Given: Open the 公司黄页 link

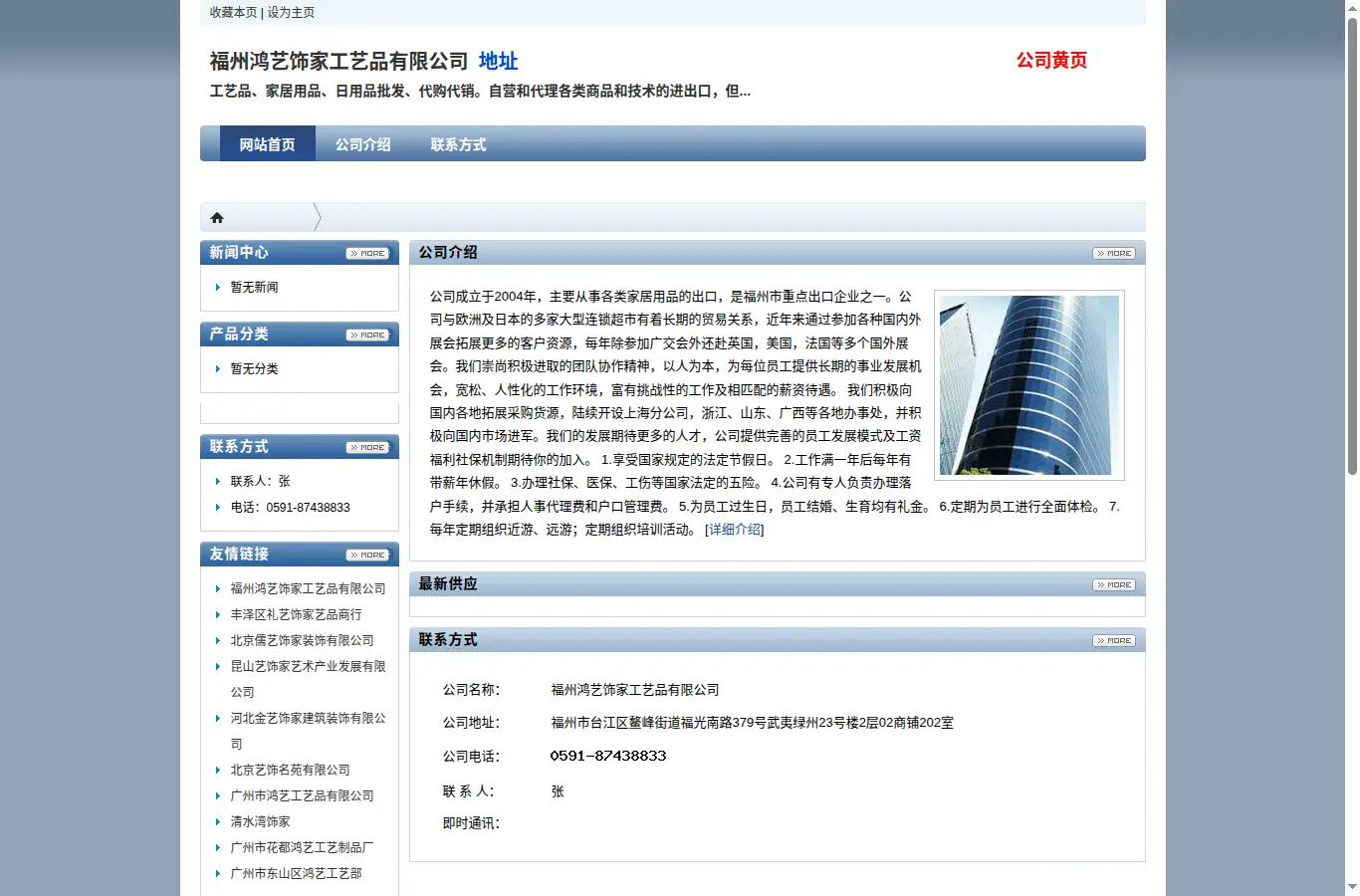Looking at the screenshot, I should click(1051, 60).
